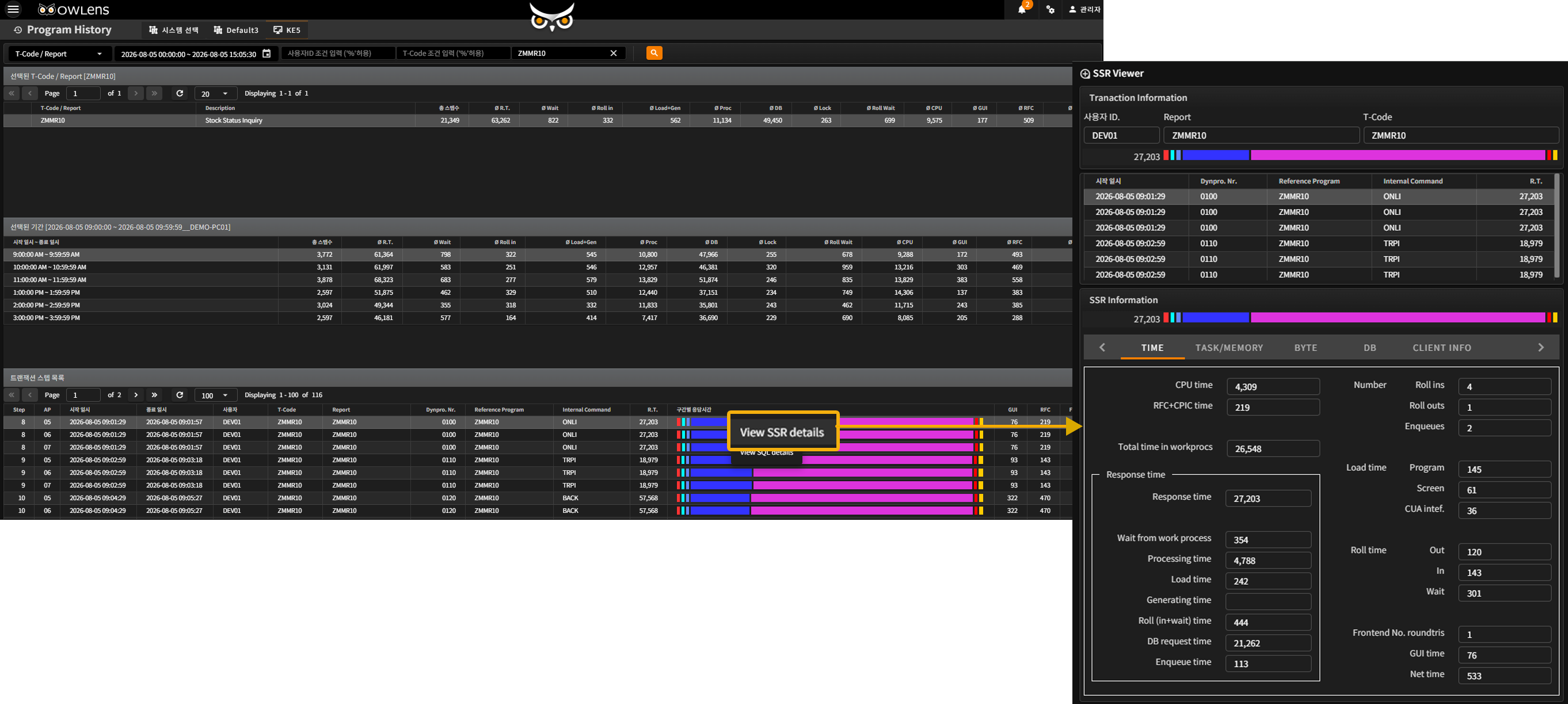
Task: Open the date range calendar picker
Action: pyautogui.click(x=267, y=54)
